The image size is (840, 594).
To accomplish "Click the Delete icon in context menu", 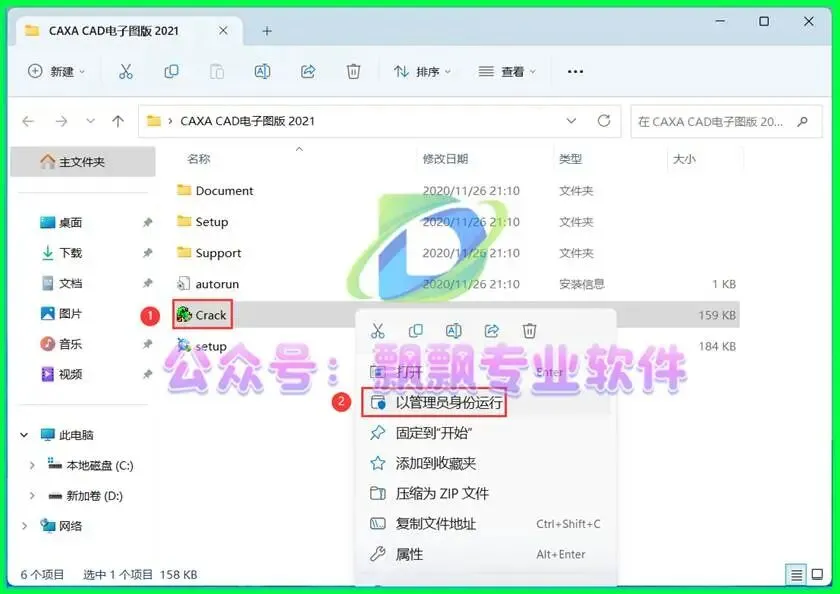I will click(x=529, y=331).
